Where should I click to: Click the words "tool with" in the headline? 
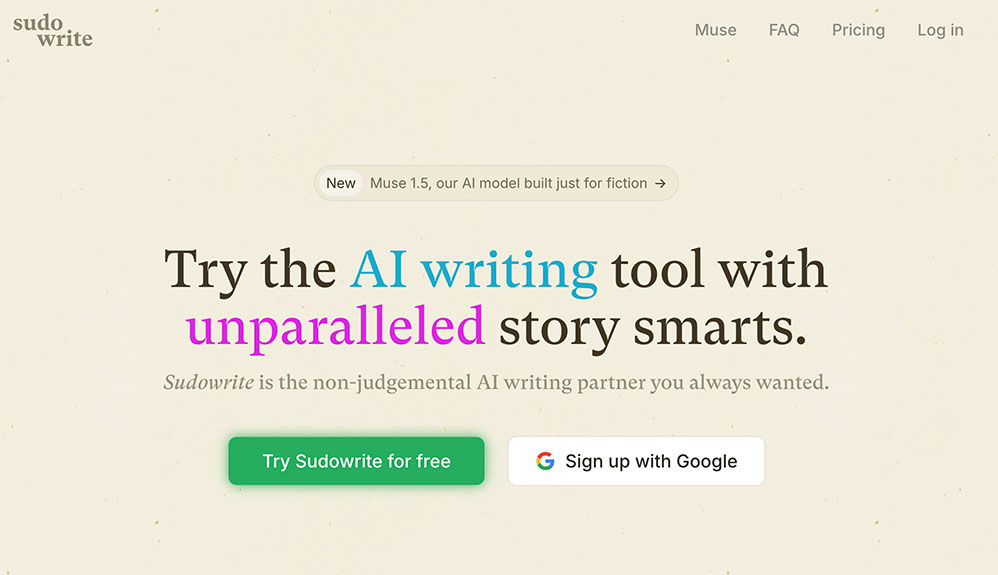coord(719,270)
